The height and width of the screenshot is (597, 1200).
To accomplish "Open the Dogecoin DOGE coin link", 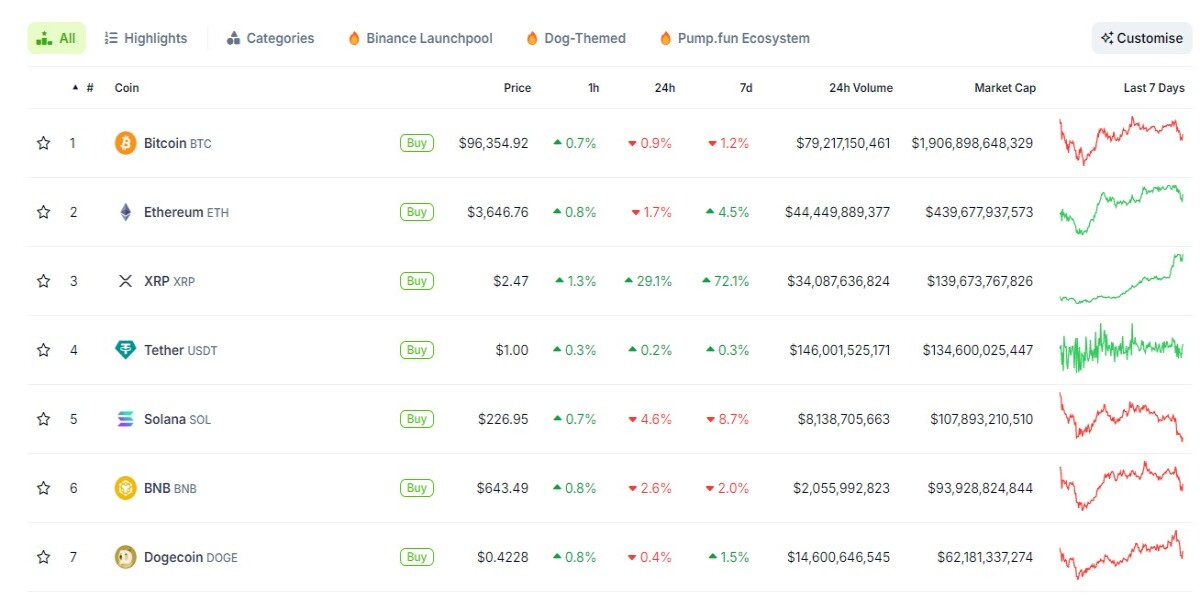I will click(x=191, y=557).
